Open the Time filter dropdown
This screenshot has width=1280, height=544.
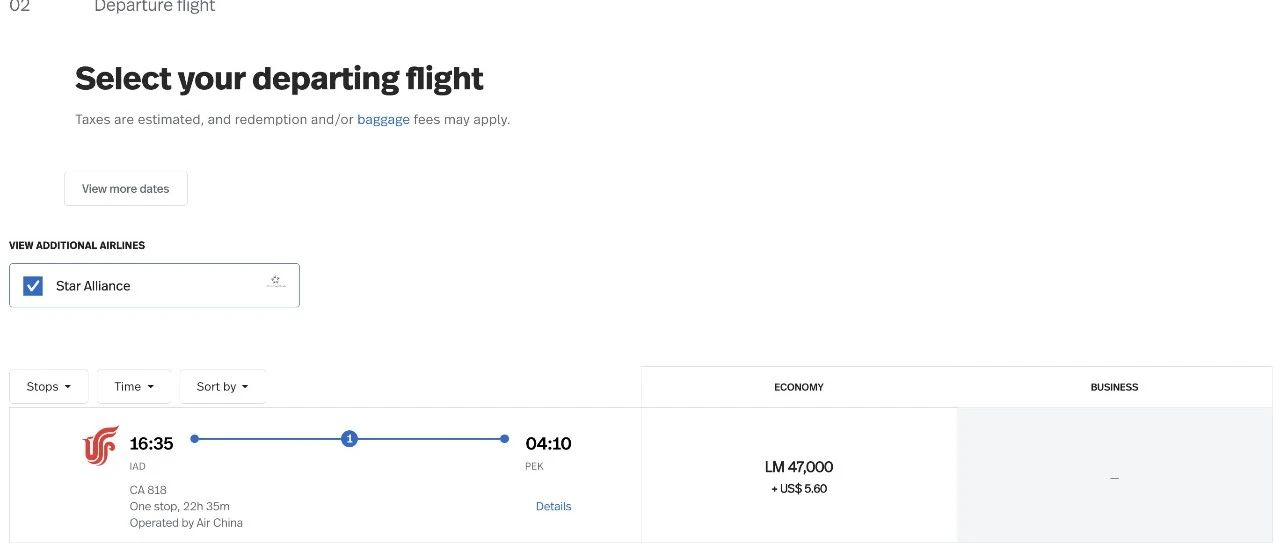[x=134, y=387]
